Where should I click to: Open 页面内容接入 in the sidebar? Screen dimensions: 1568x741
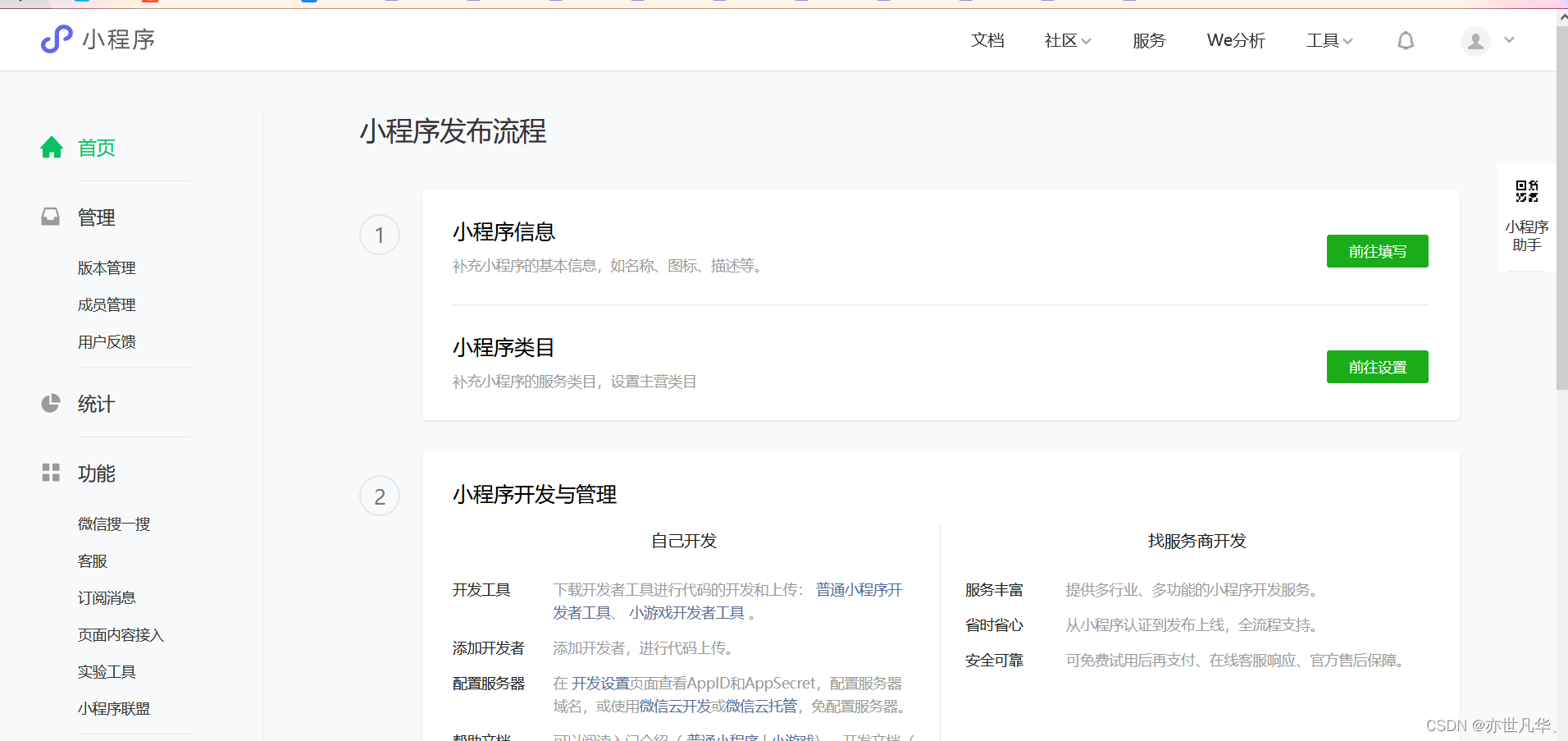tap(121, 634)
